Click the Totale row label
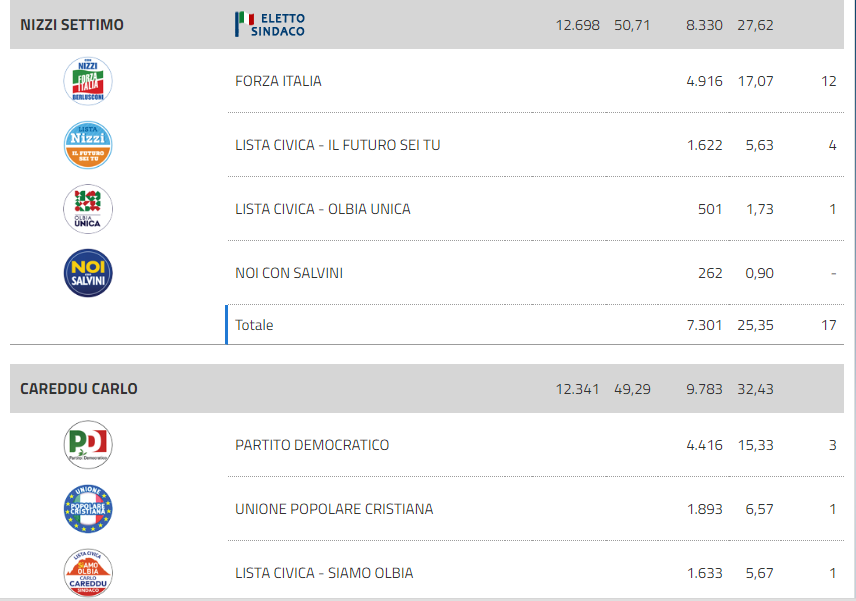This screenshot has height=601, width=856. pyautogui.click(x=254, y=325)
